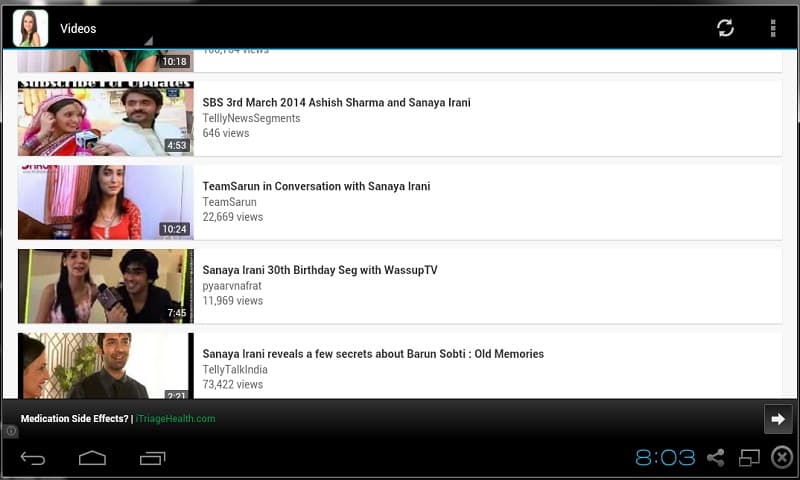Viewport: 800px width, 480px height.
Task: Select title 'Sanaya Irani 30th Birthday Seg with WassupTV'
Action: click(x=320, y=270)
